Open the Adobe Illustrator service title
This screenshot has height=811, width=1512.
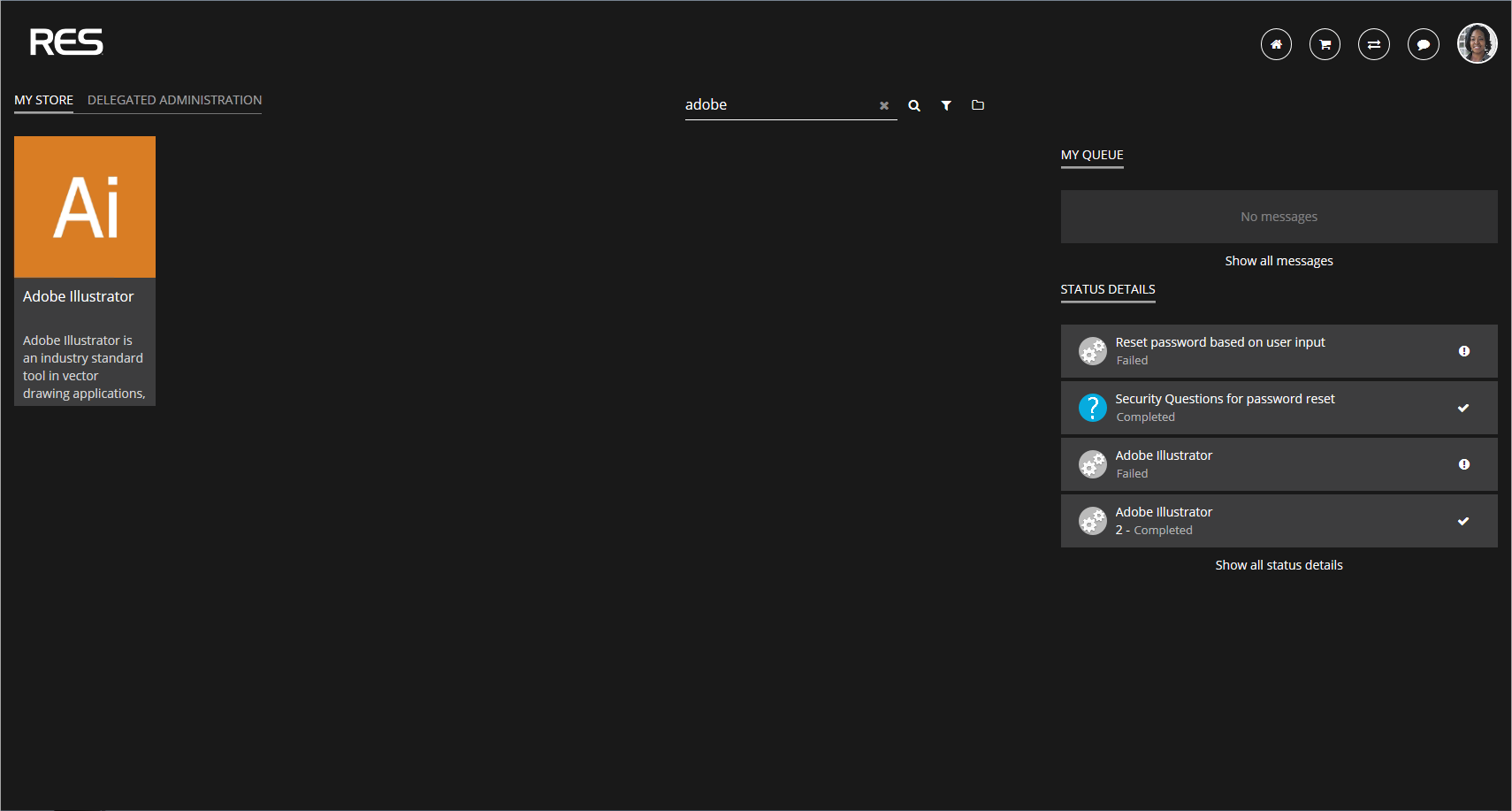tap(78, 296)
